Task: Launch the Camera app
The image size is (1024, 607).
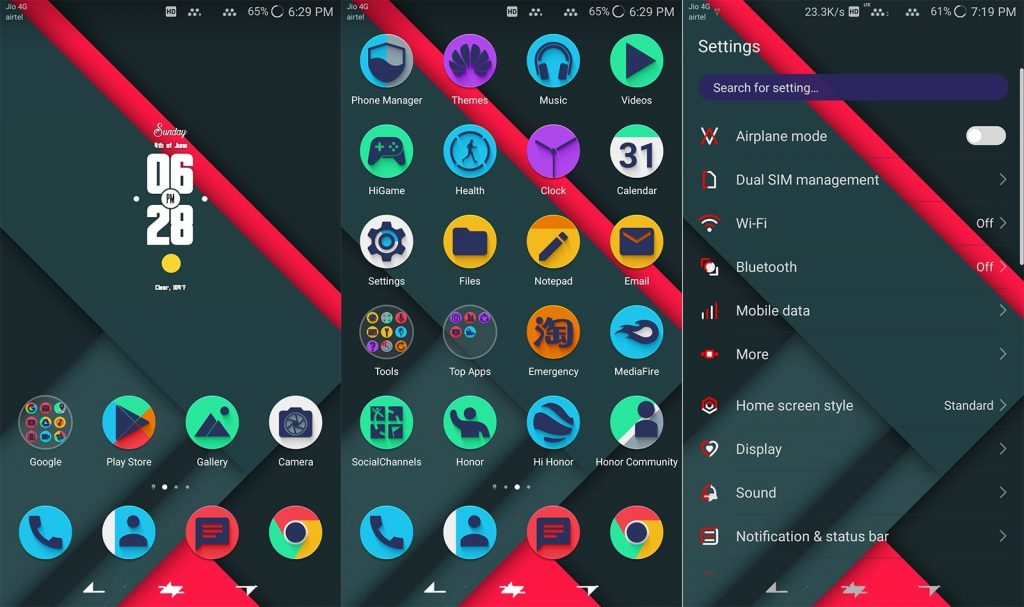Action: coord(296,422)
